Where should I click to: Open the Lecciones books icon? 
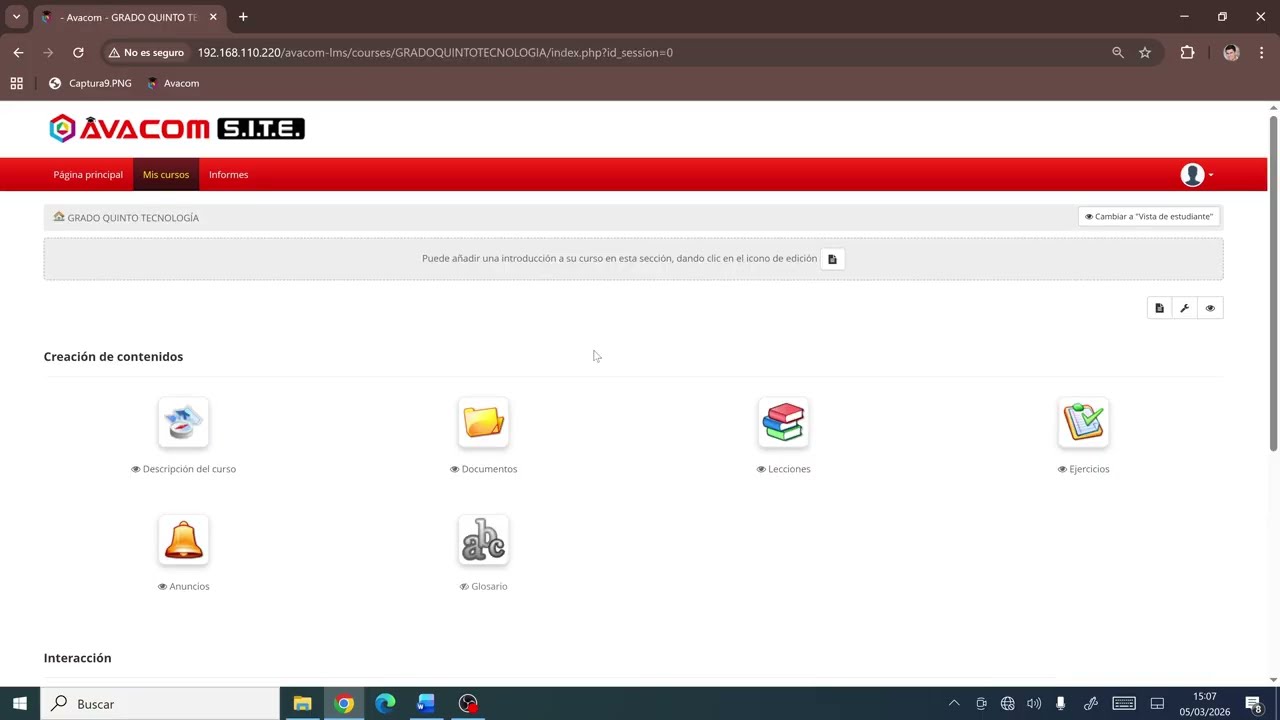(x=783, y=422)
